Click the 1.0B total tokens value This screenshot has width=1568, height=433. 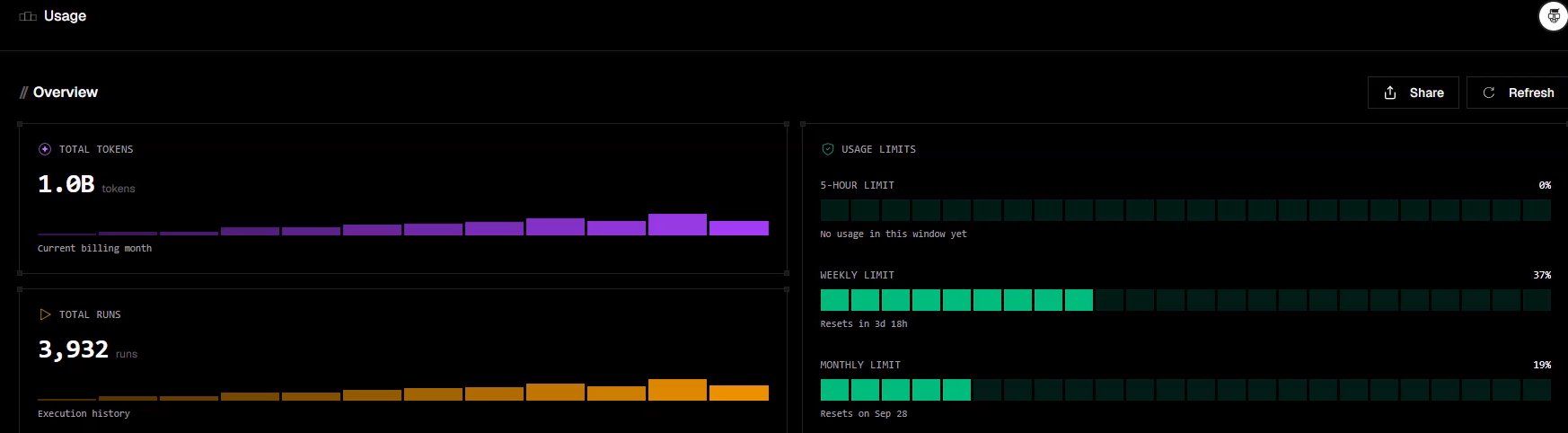tap(66, 184)
